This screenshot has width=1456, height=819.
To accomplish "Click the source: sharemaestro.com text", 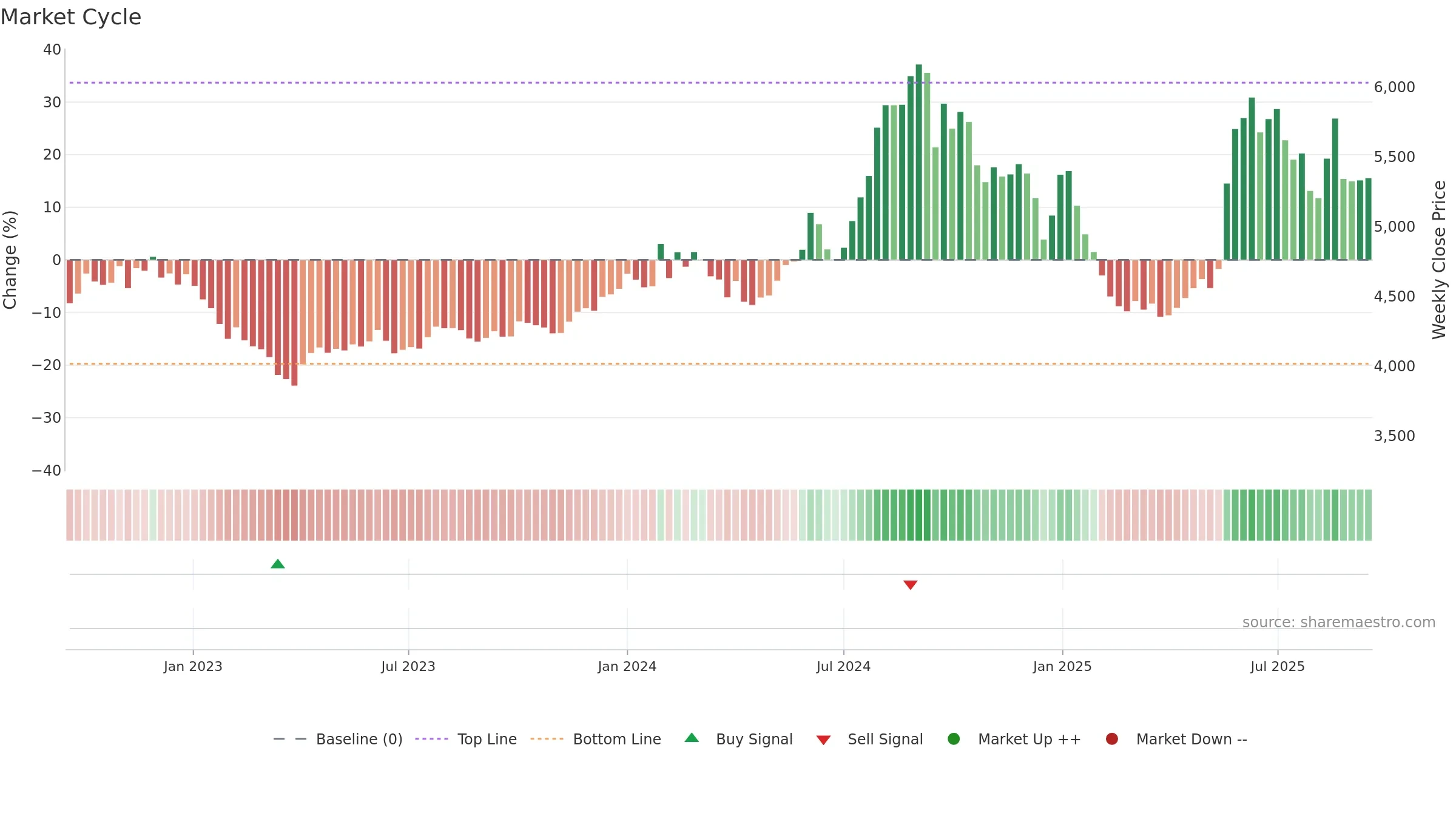I will point(1339,622).
